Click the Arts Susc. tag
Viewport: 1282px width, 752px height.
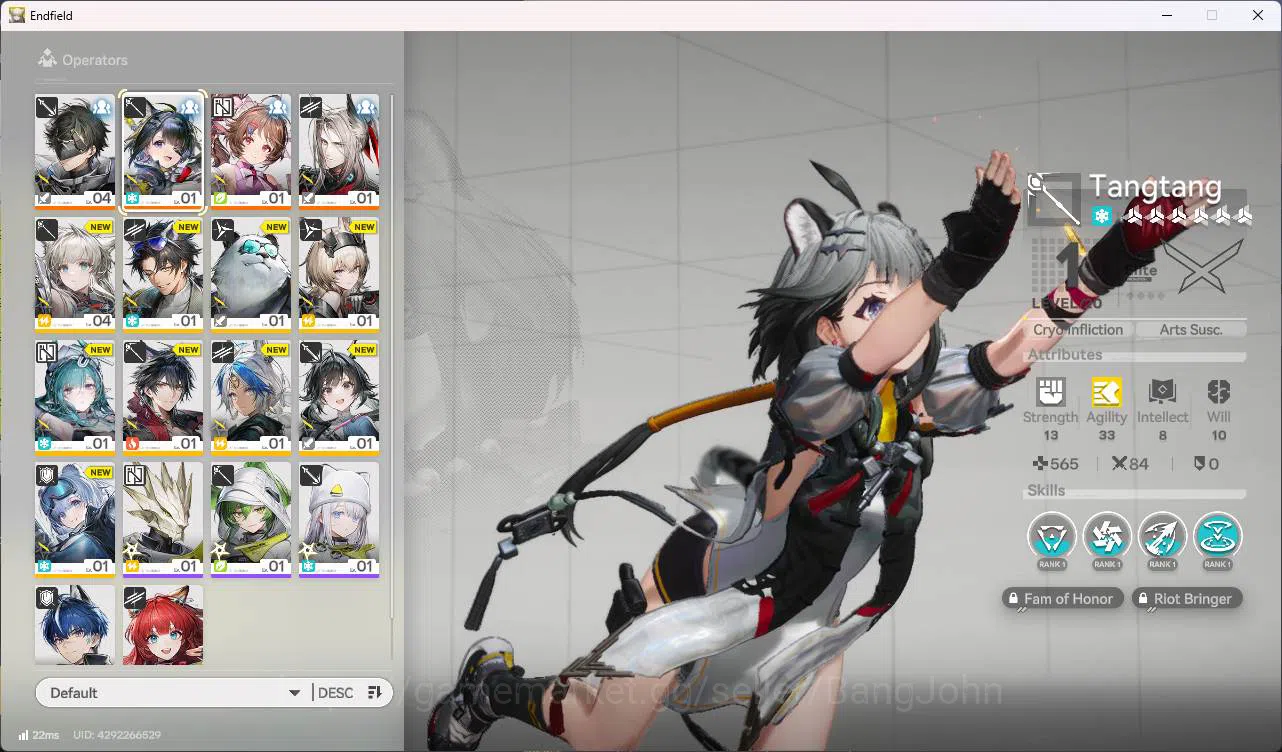point(1191,330)
